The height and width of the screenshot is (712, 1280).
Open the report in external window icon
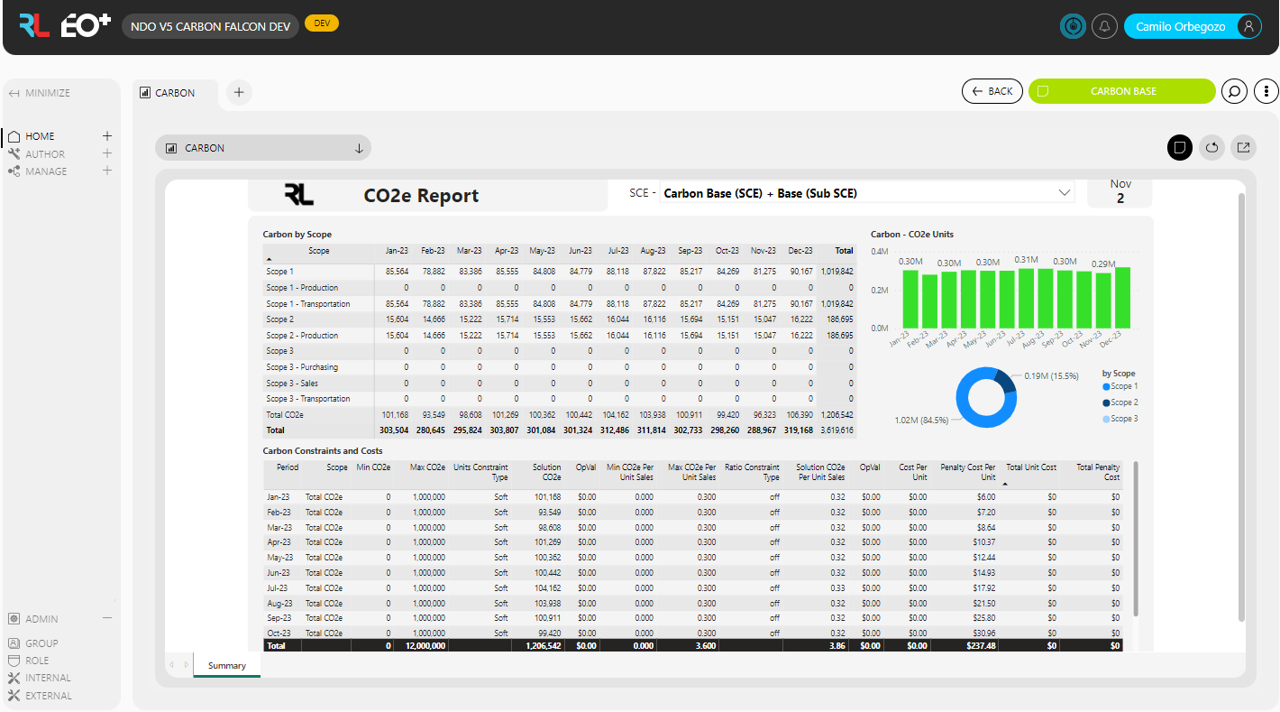tap(1243, 147)
